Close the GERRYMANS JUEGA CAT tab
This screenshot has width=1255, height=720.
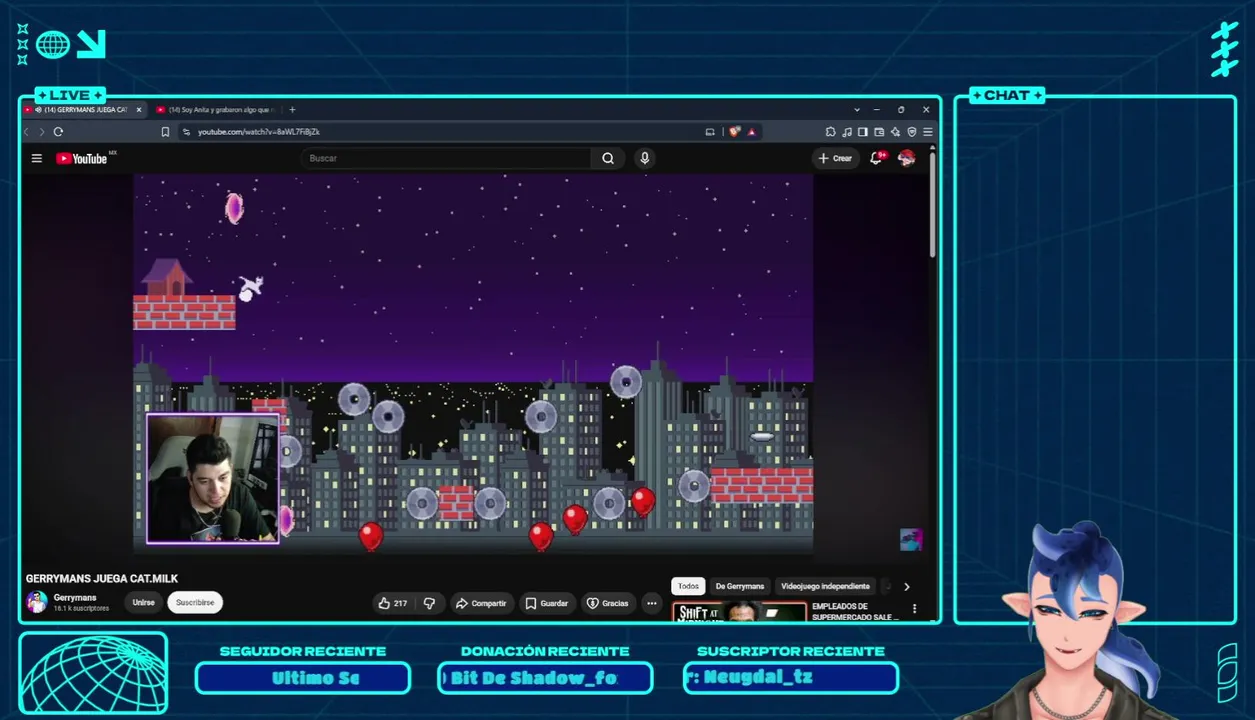[139, 109]
